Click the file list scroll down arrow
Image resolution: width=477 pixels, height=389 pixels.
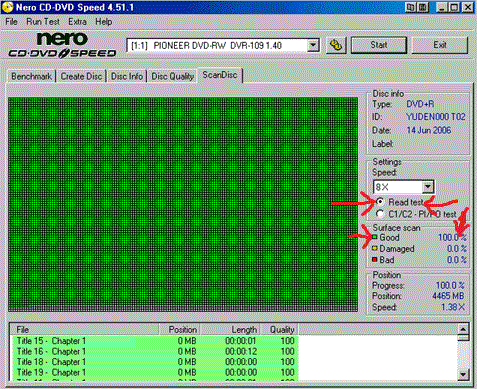click(463, 374)
